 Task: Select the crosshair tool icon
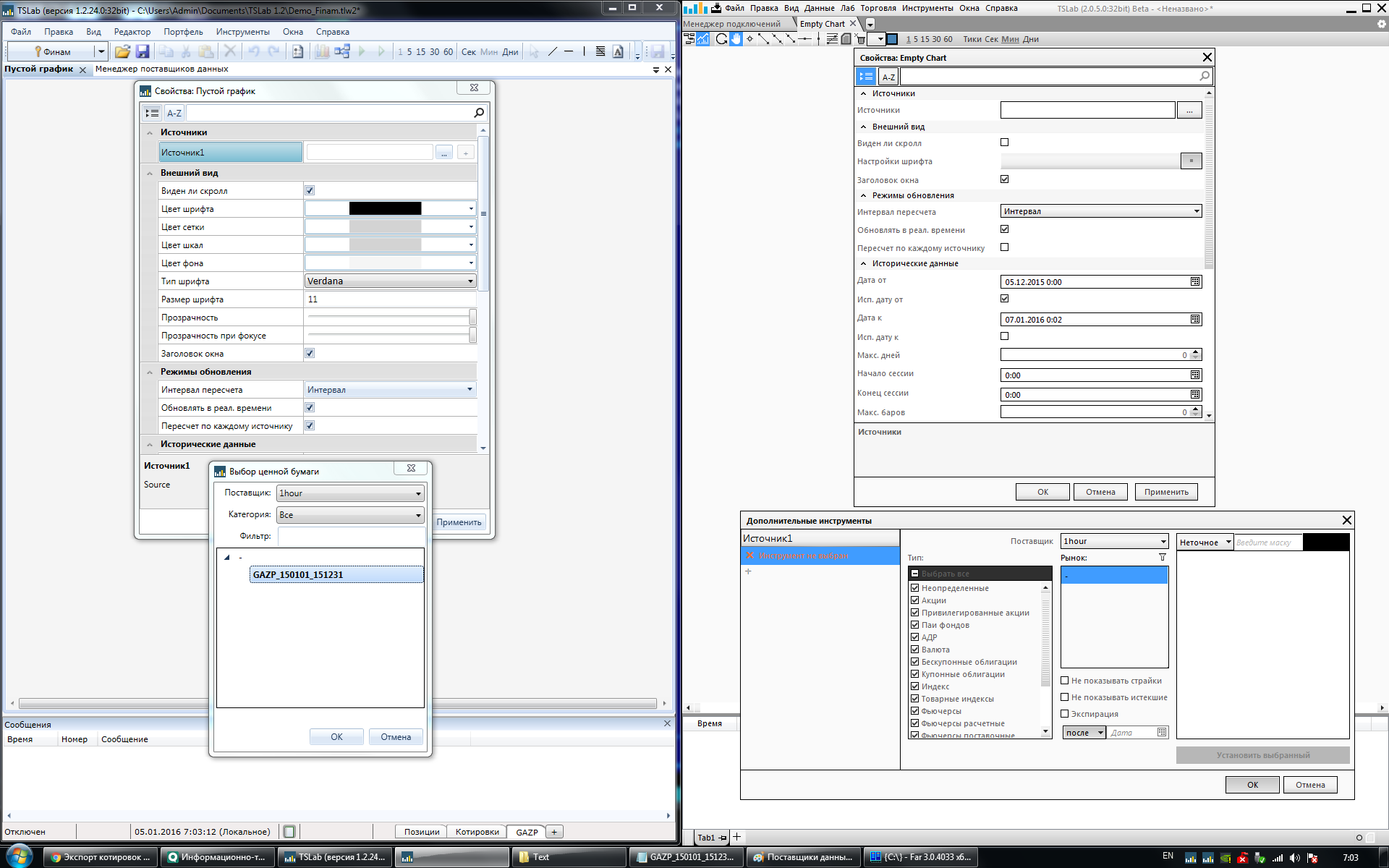click(749, 39)
